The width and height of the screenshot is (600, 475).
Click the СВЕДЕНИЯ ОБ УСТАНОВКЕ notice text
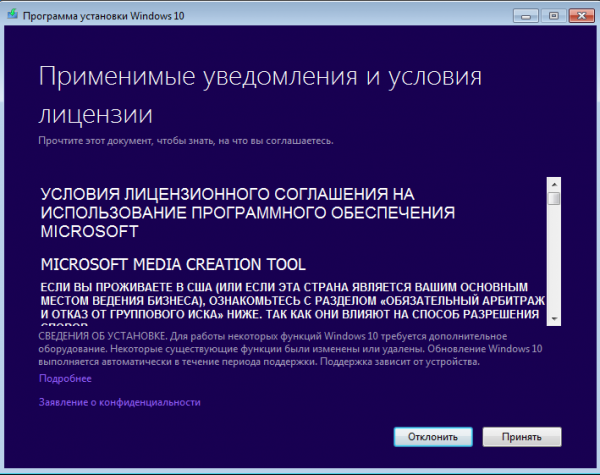[x=290, y=349]
